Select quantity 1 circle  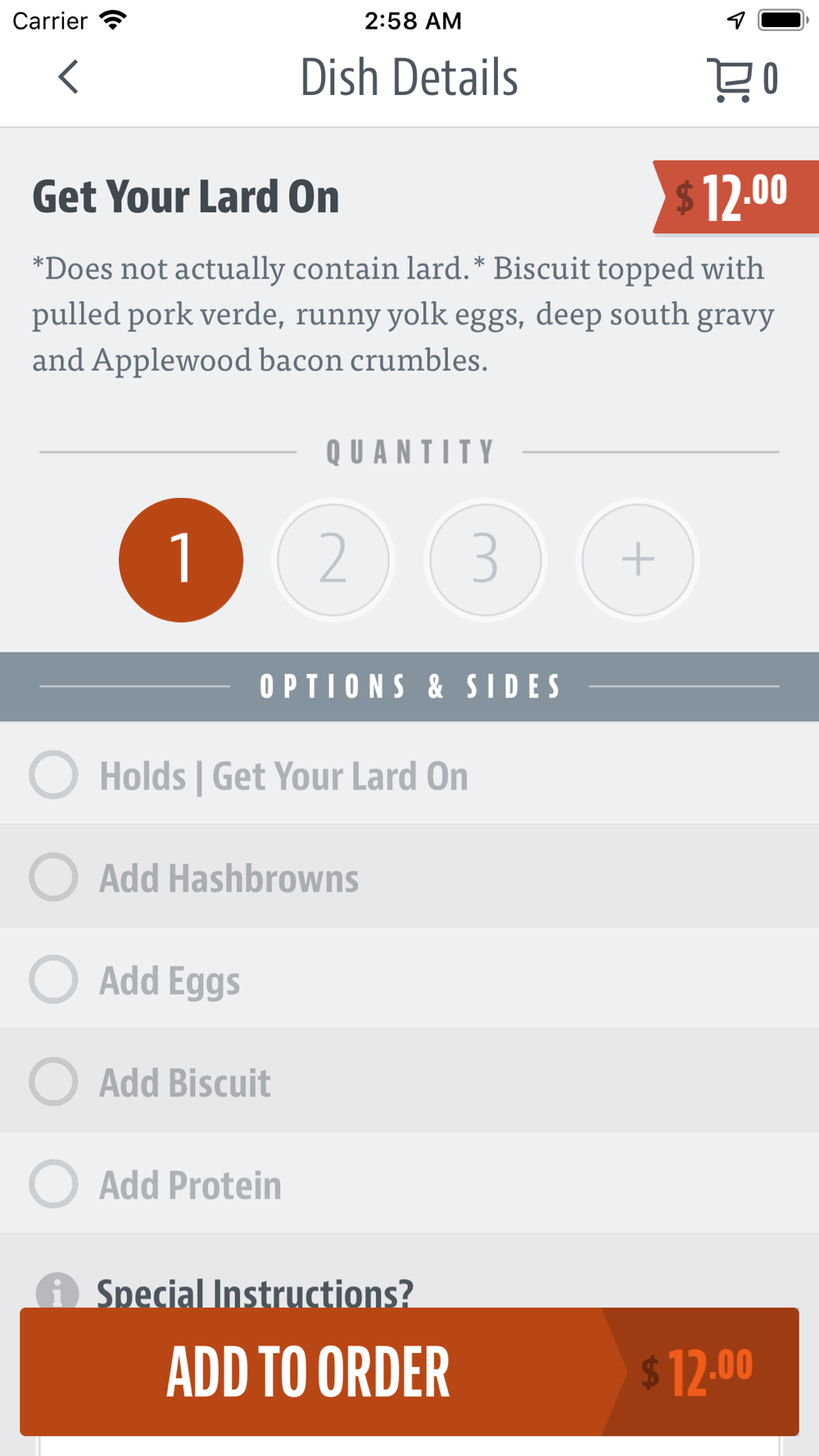(x=181, y=560)
